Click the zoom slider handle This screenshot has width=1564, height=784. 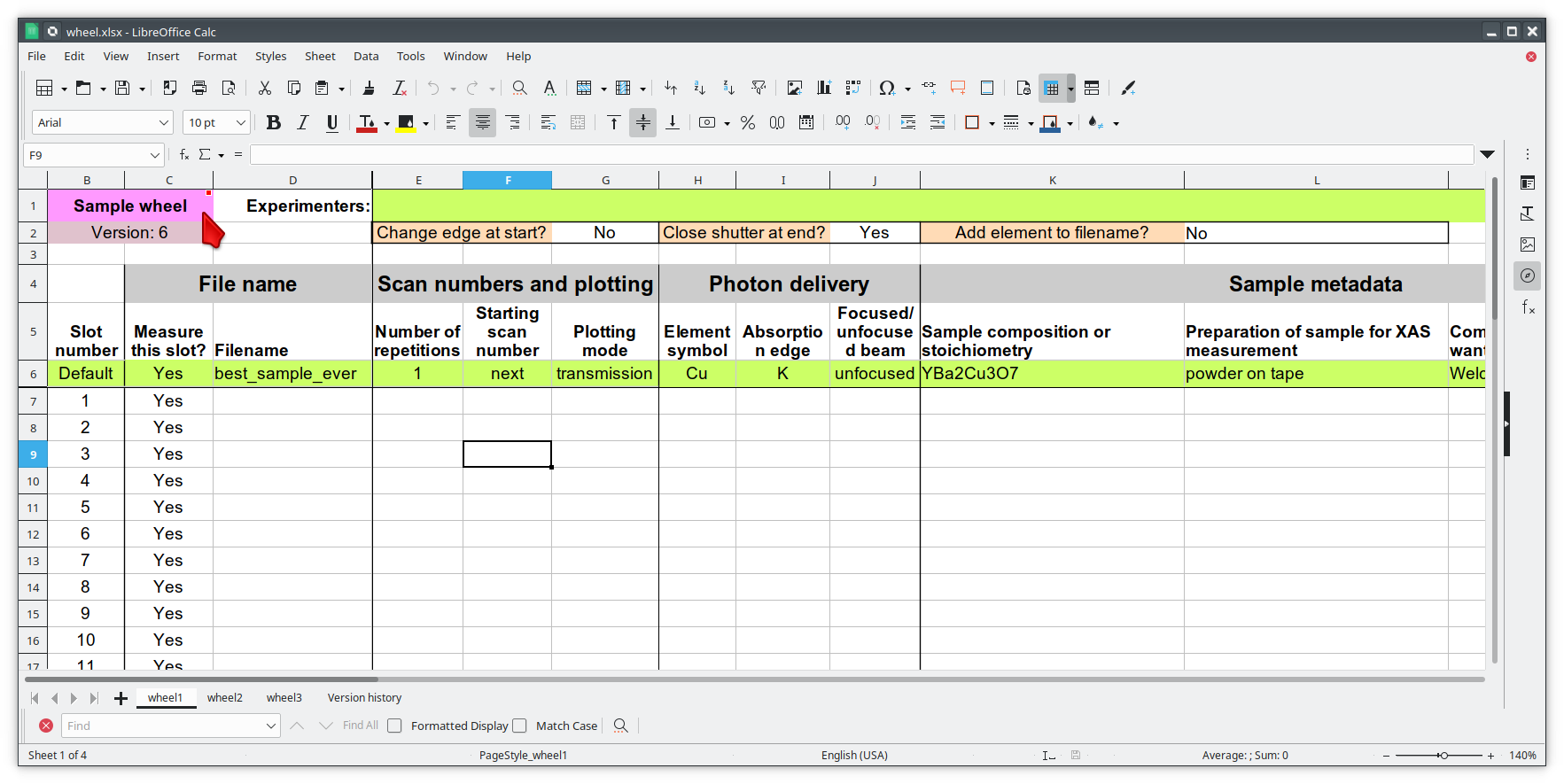1443,756
